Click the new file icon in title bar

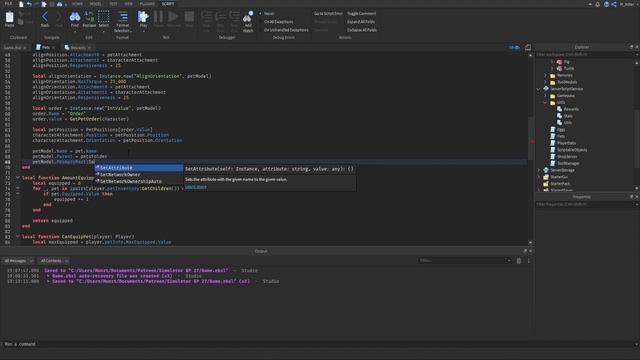[21, 4]
